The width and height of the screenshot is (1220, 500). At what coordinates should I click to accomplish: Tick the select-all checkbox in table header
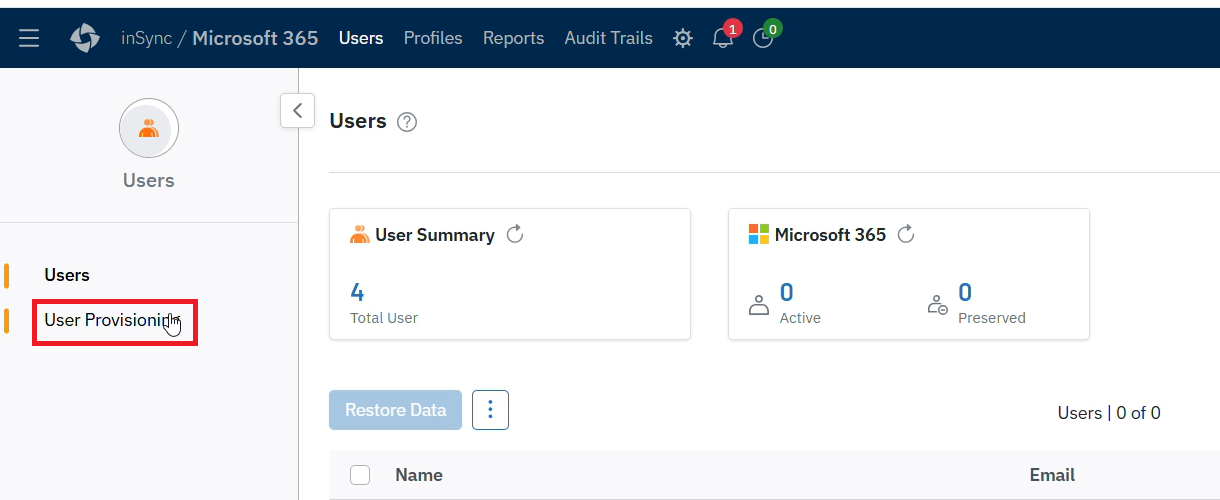pyautogui.click(x=360, y=475)
